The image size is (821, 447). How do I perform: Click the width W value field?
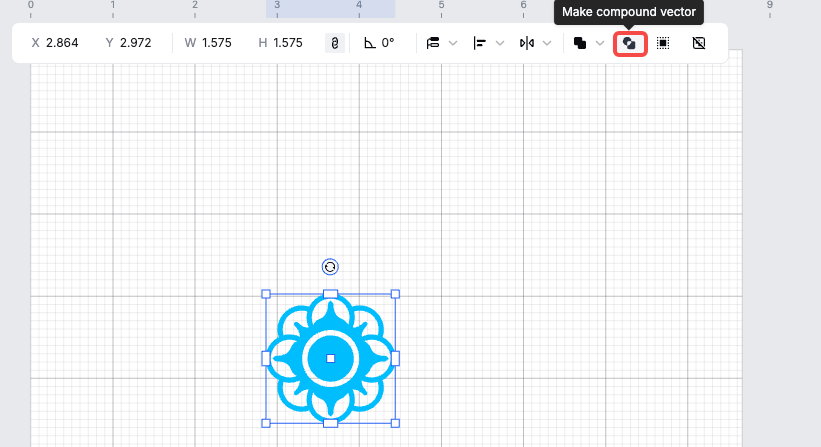pos(217,43)
